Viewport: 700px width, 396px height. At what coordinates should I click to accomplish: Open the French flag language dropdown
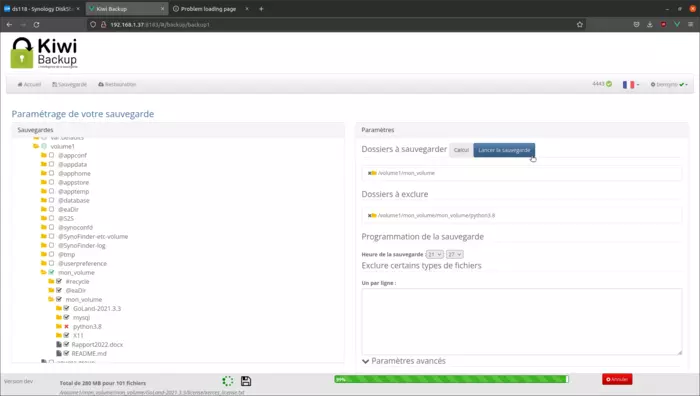[631, 84]
